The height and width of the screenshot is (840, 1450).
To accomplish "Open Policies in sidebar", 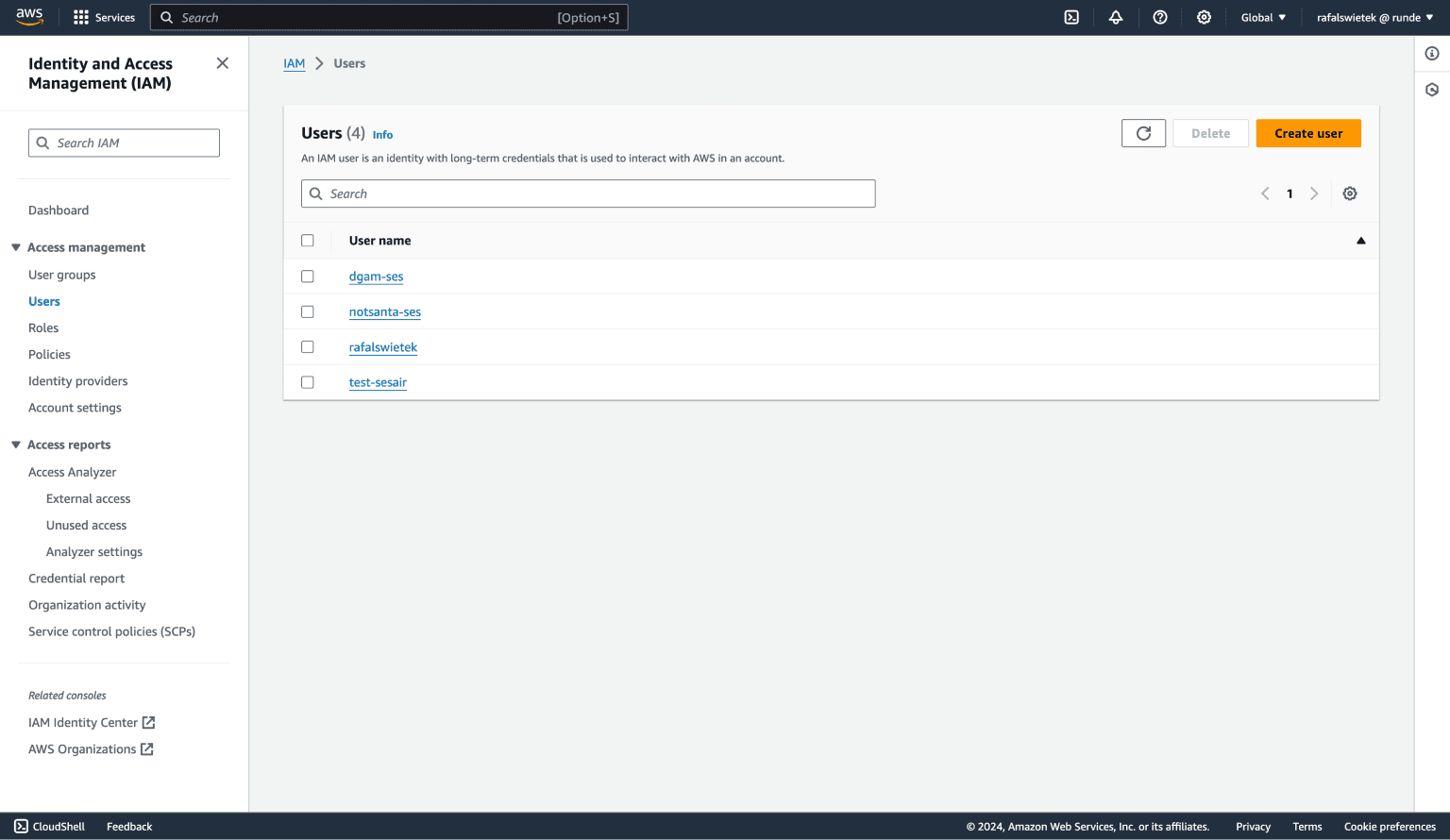I will pyautogui.click(x=49, y=354).
